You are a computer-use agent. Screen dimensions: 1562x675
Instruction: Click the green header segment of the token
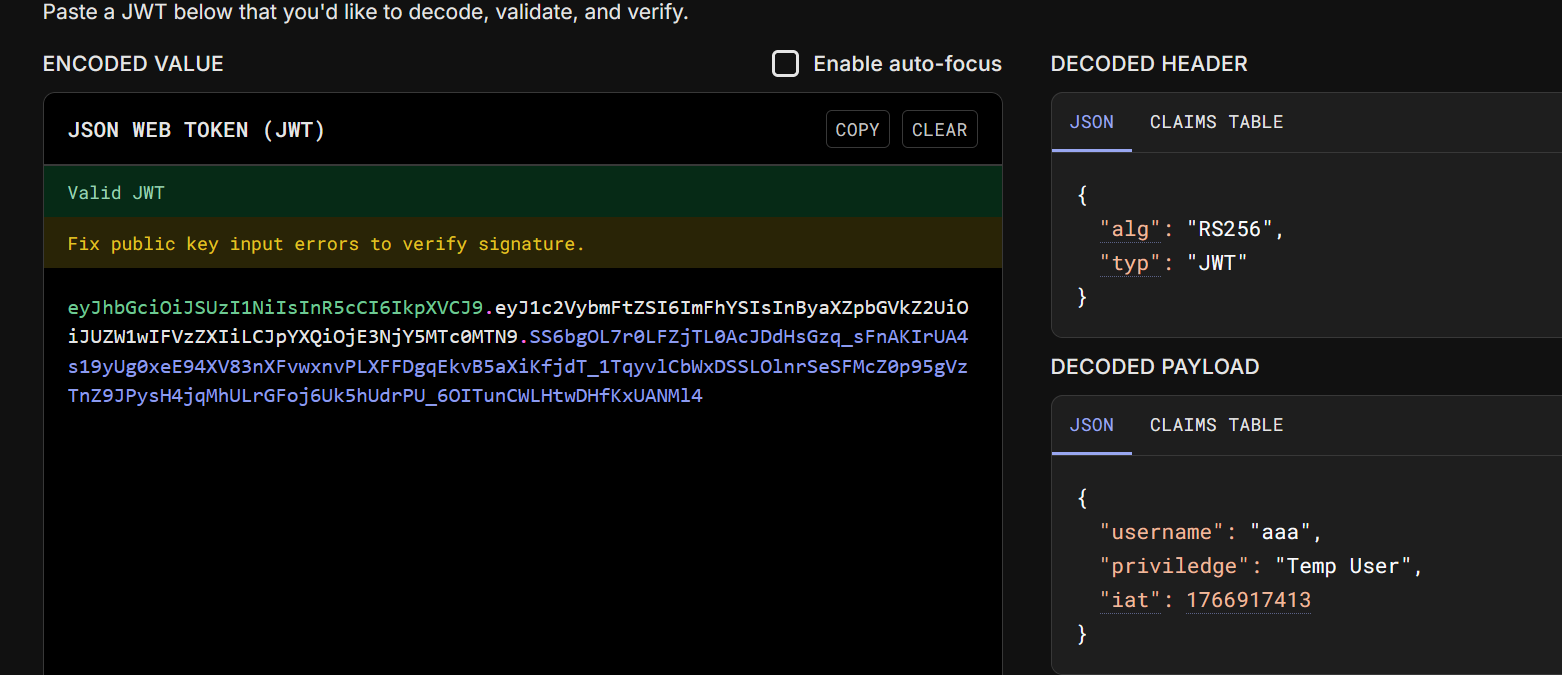[x=275, y=307]
